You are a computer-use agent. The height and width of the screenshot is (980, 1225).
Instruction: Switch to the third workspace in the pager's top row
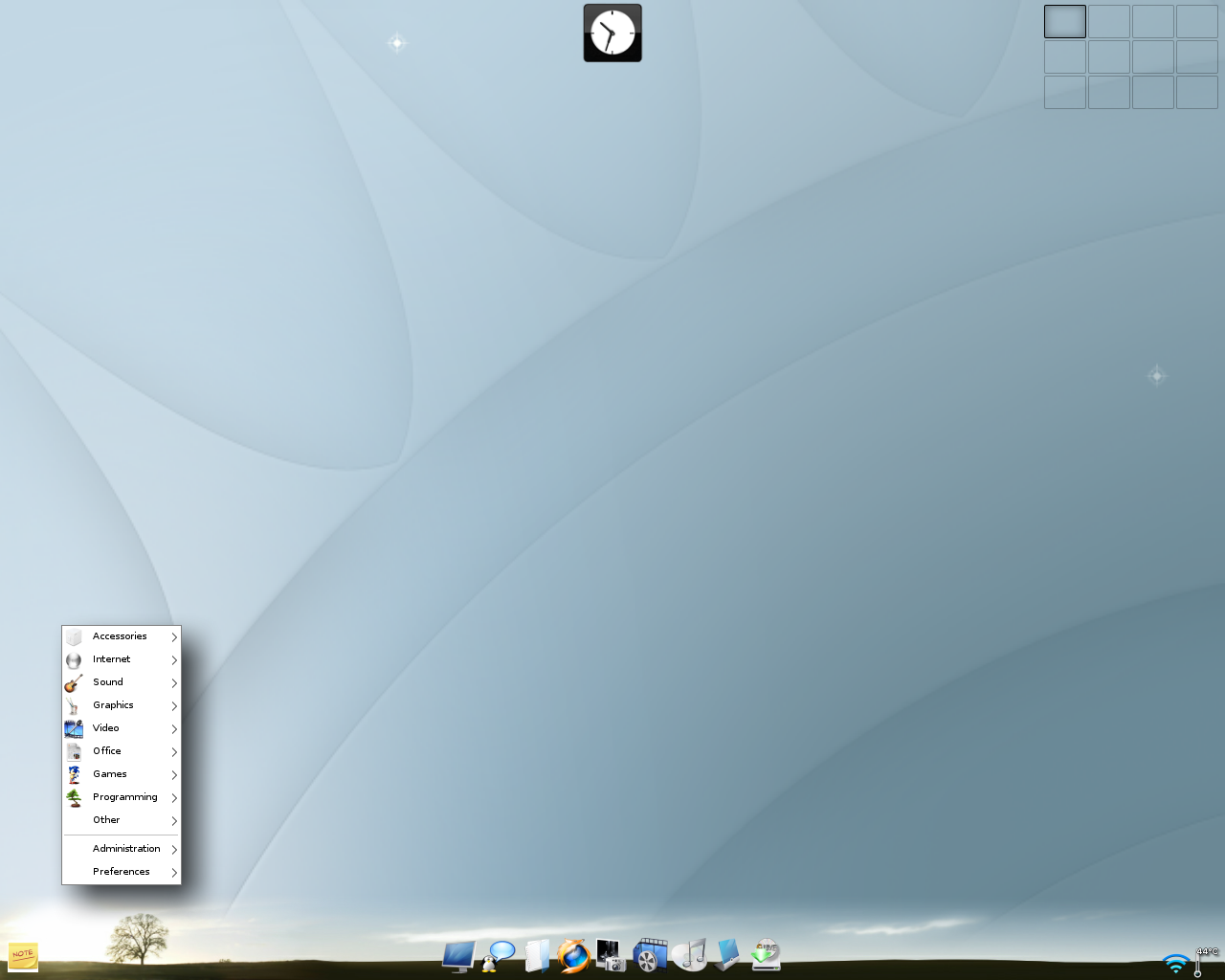click(x=1153, y=22)
